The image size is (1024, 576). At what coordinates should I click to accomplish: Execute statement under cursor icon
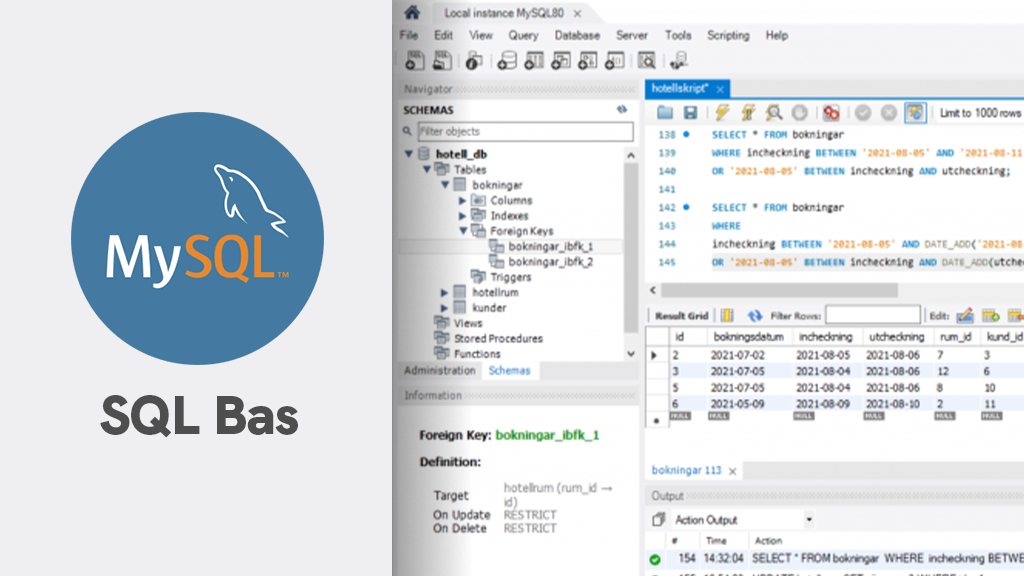coord(748,112)
